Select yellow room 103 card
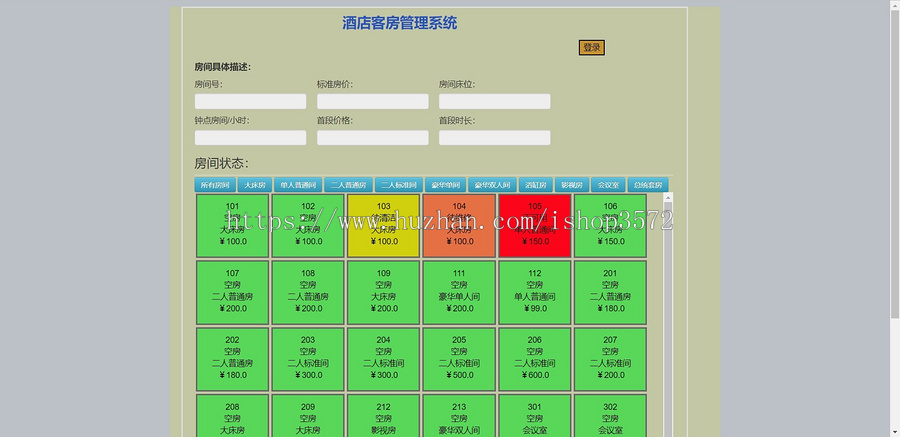900x437 pixels. pos(383,226)
